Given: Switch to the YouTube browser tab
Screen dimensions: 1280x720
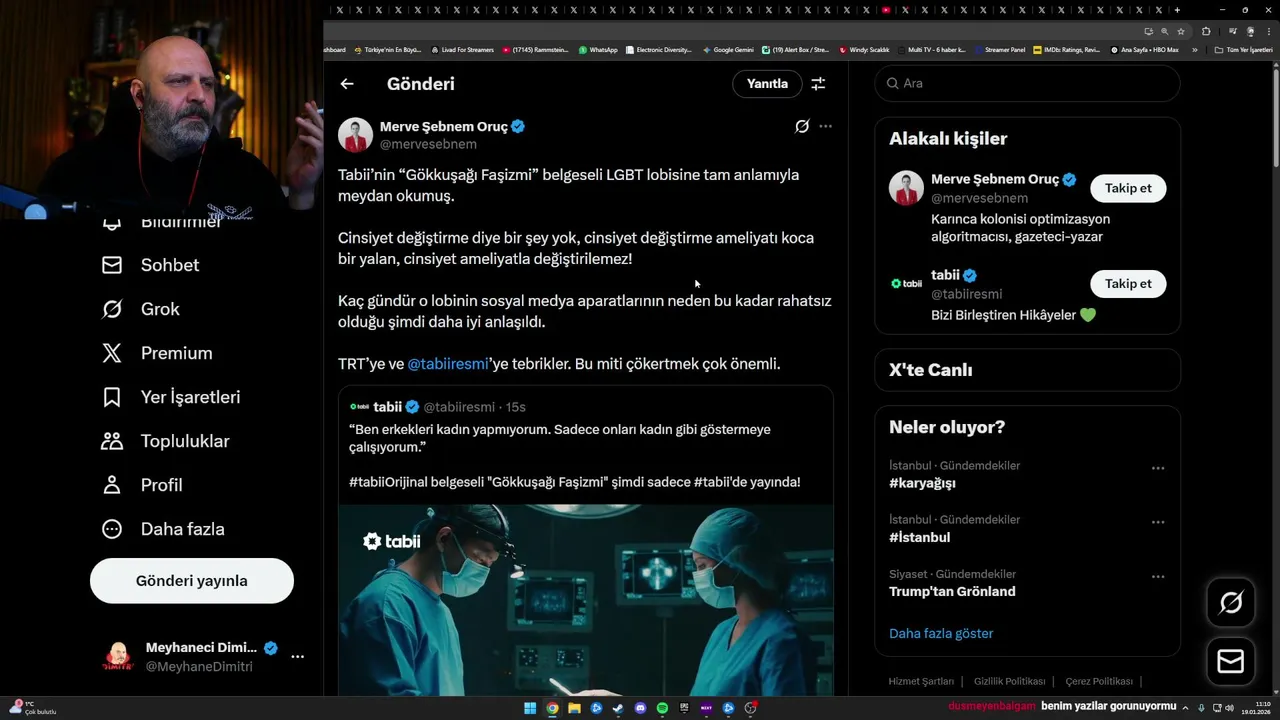Looking at the screenshot, I should click(886, 10).
